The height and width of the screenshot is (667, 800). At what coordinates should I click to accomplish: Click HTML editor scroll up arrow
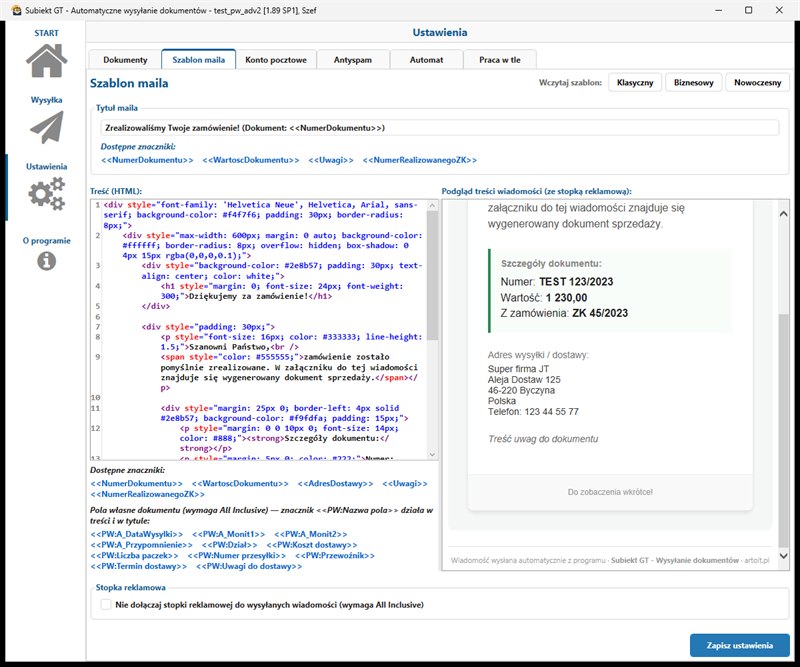click(432, 205)
